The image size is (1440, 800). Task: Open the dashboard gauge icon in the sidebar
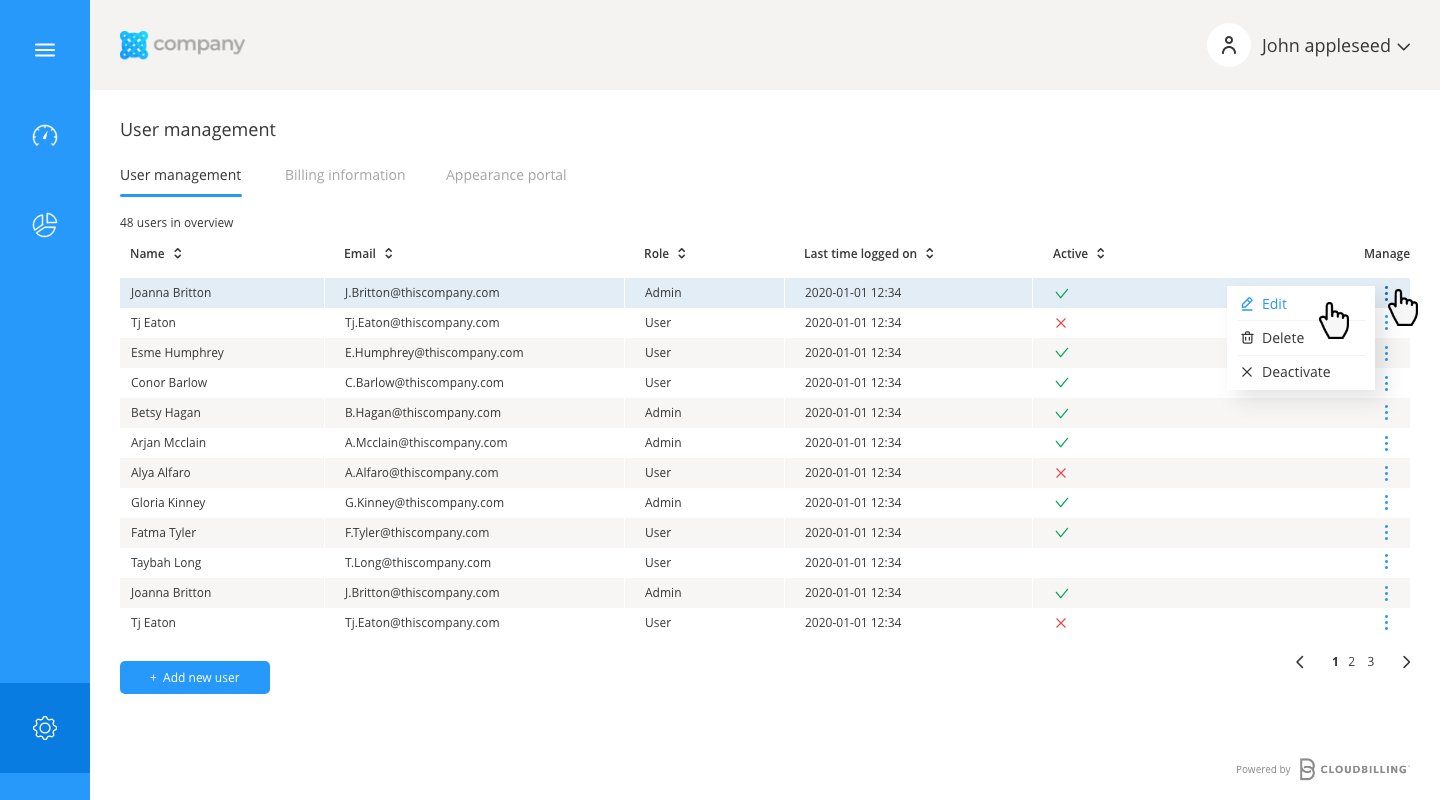(45, 136)
